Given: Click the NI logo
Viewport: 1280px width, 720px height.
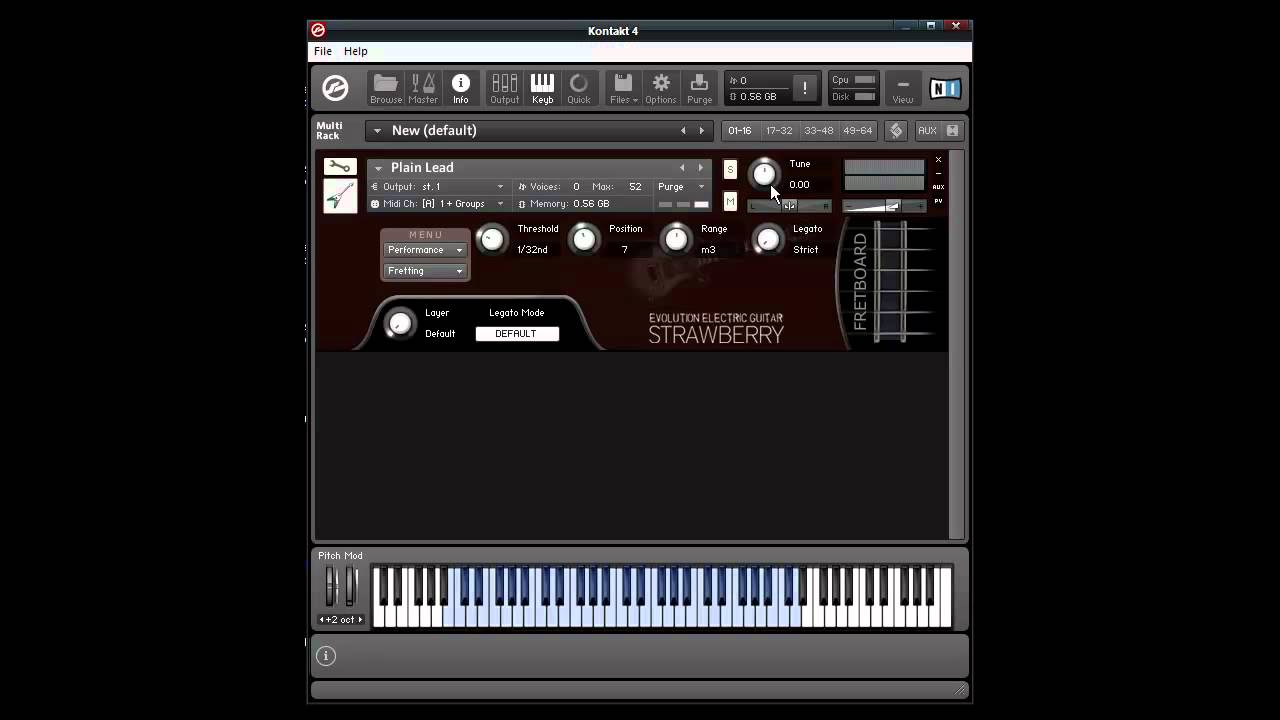Looking at the screenshot, I should coord(945,89).
